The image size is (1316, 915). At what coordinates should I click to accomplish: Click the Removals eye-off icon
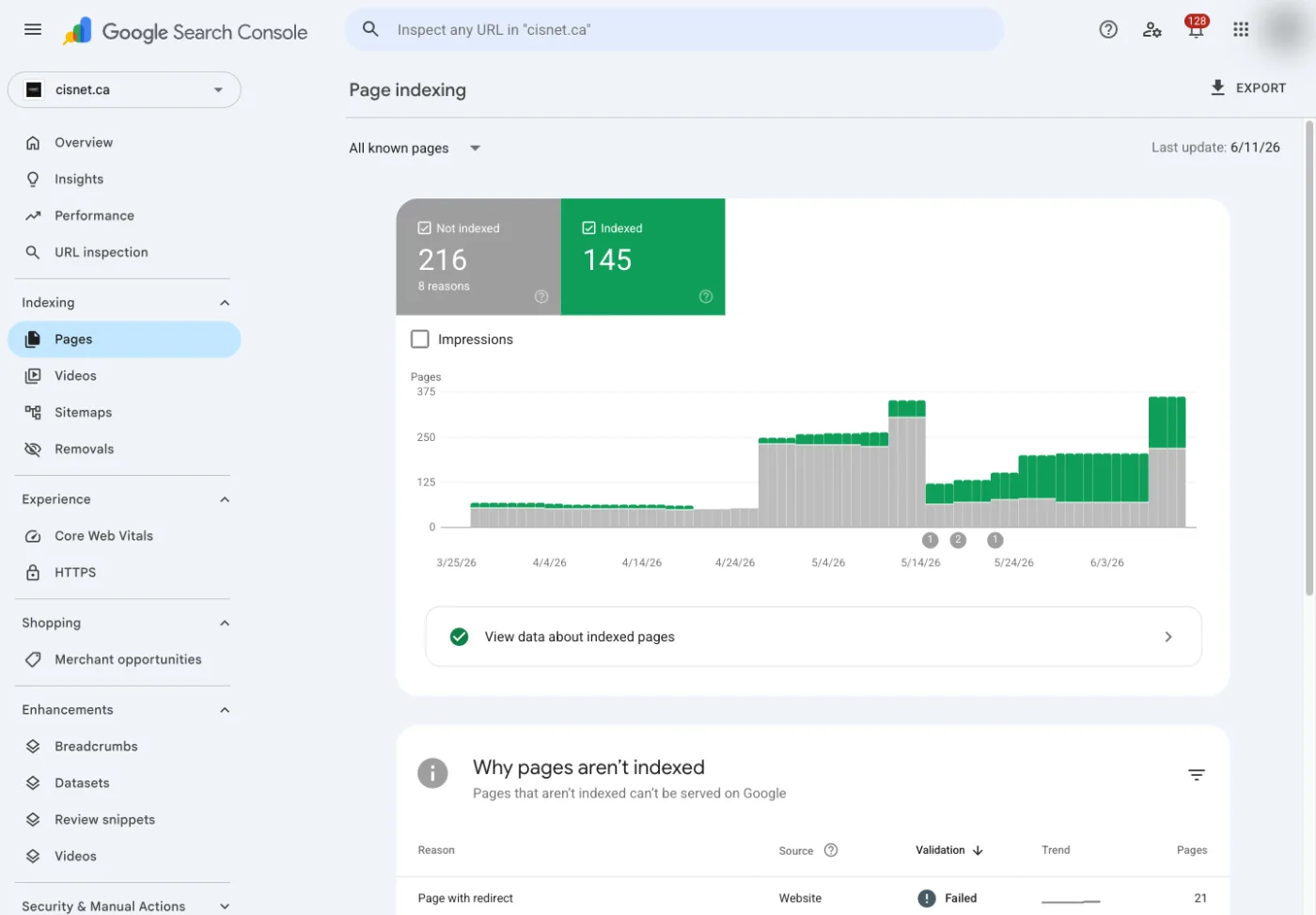click(x=33, y=449)
